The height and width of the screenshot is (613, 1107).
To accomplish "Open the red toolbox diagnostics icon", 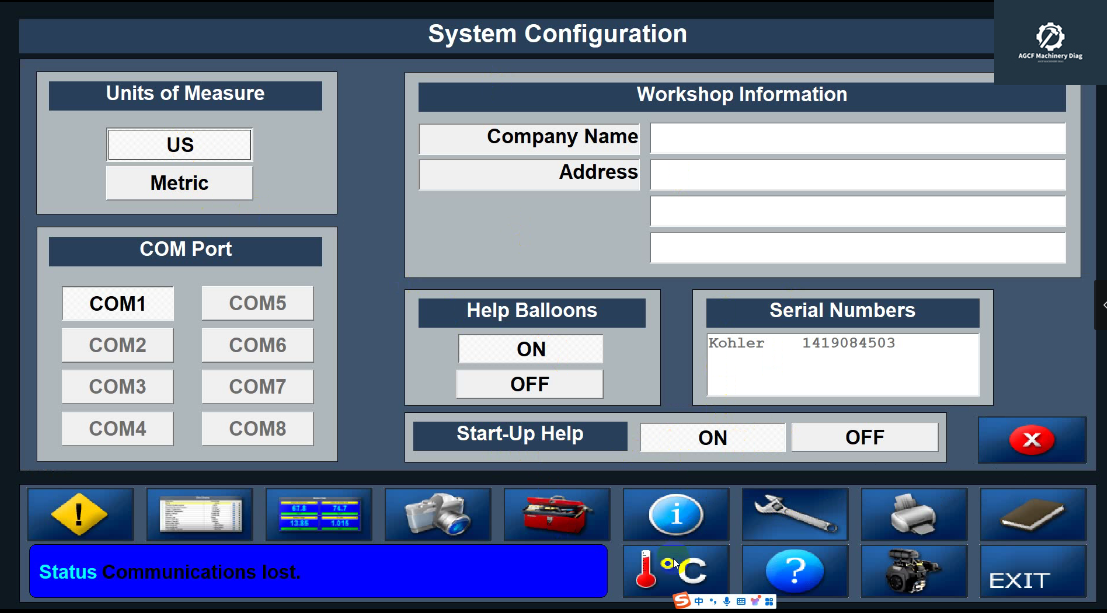I will point(557,514).
